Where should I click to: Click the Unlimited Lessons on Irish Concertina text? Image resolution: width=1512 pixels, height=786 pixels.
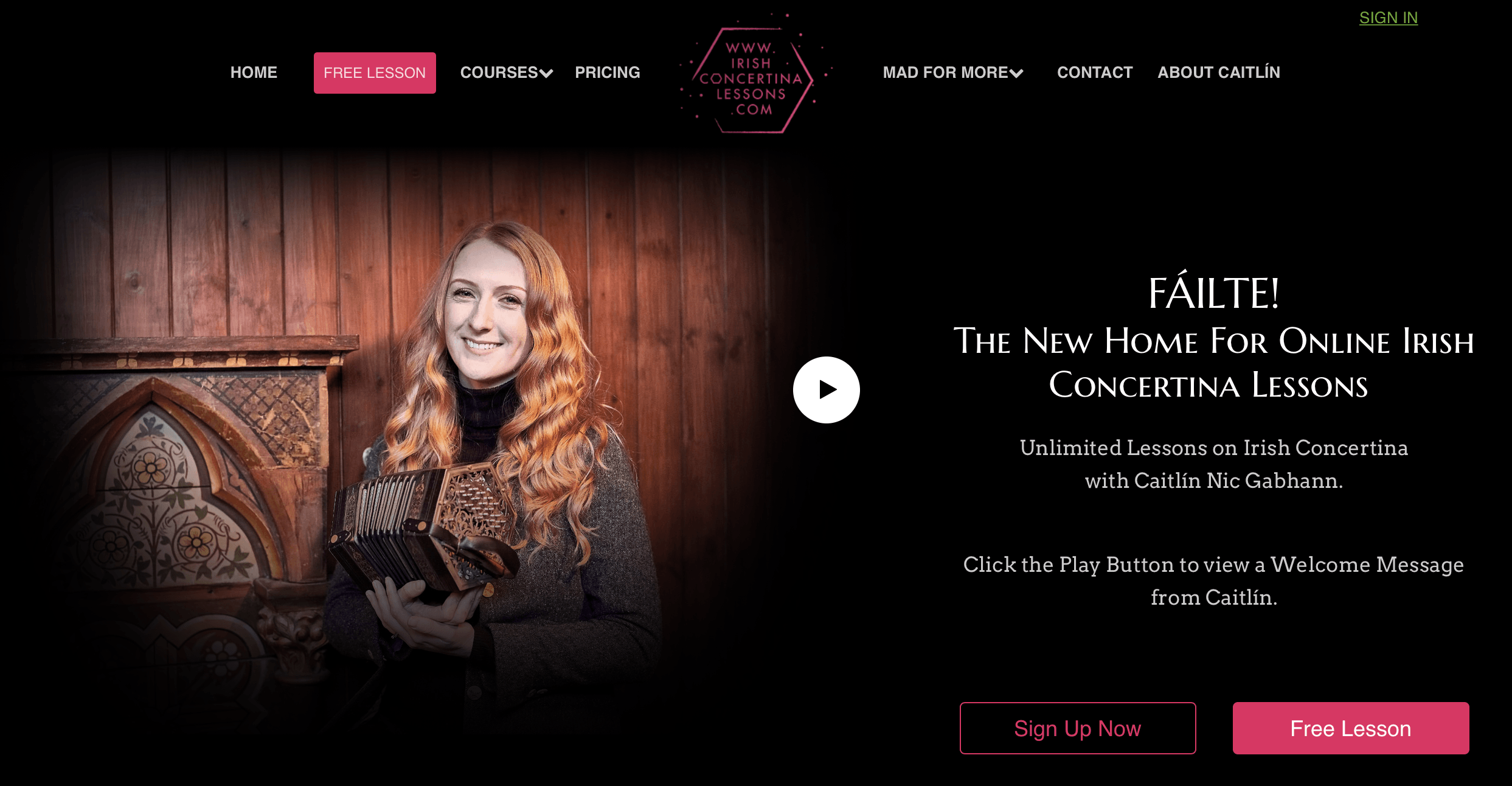(1214, 448)
